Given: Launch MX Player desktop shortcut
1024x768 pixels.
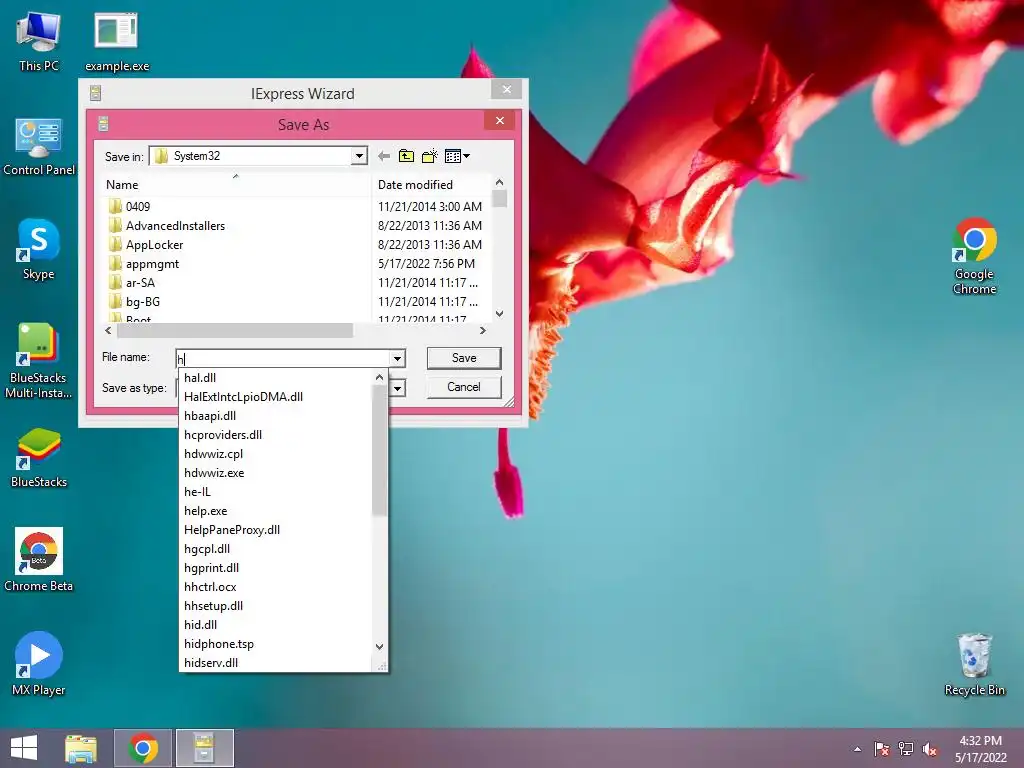Looking at the screenshot, I should pos(39,664).
